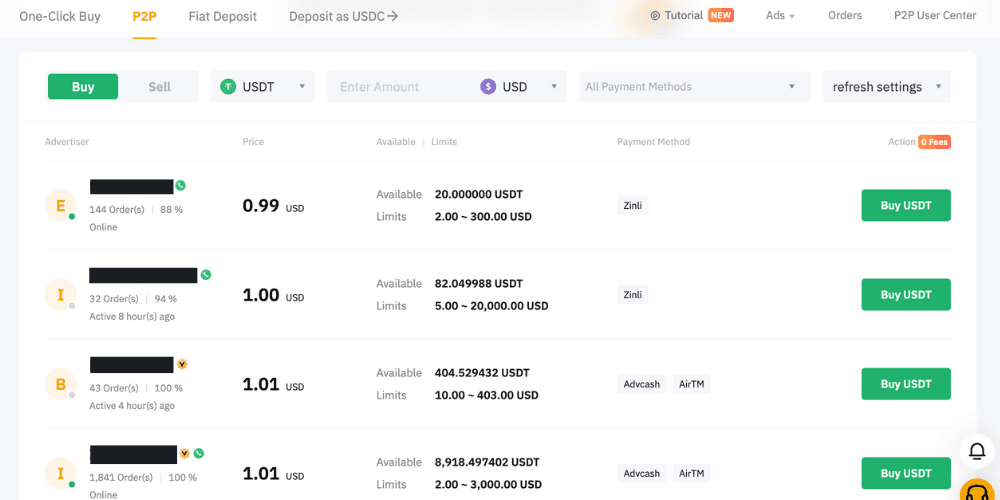Switch to Buy mode
The height and width of the screenshot is (500, 1000).
(83, 87)
